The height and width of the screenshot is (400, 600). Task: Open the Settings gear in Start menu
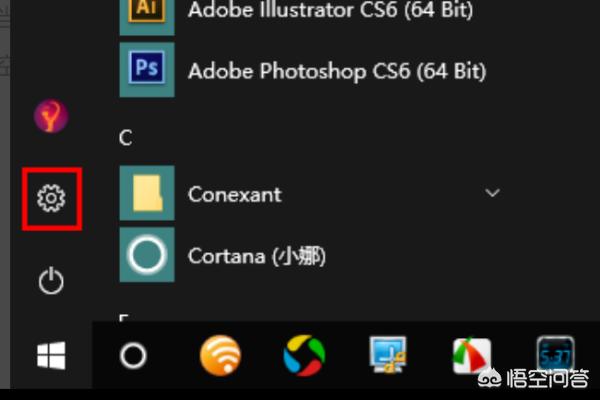point(51,198)
